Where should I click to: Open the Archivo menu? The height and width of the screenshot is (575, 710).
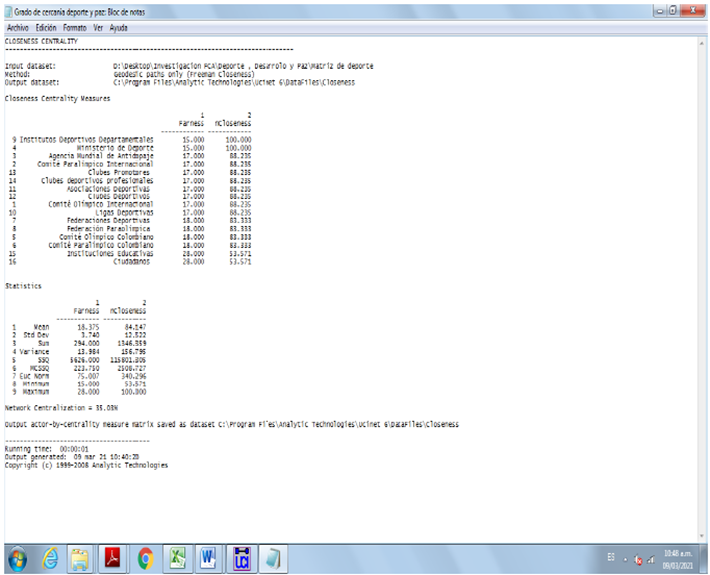pos(19,28)
